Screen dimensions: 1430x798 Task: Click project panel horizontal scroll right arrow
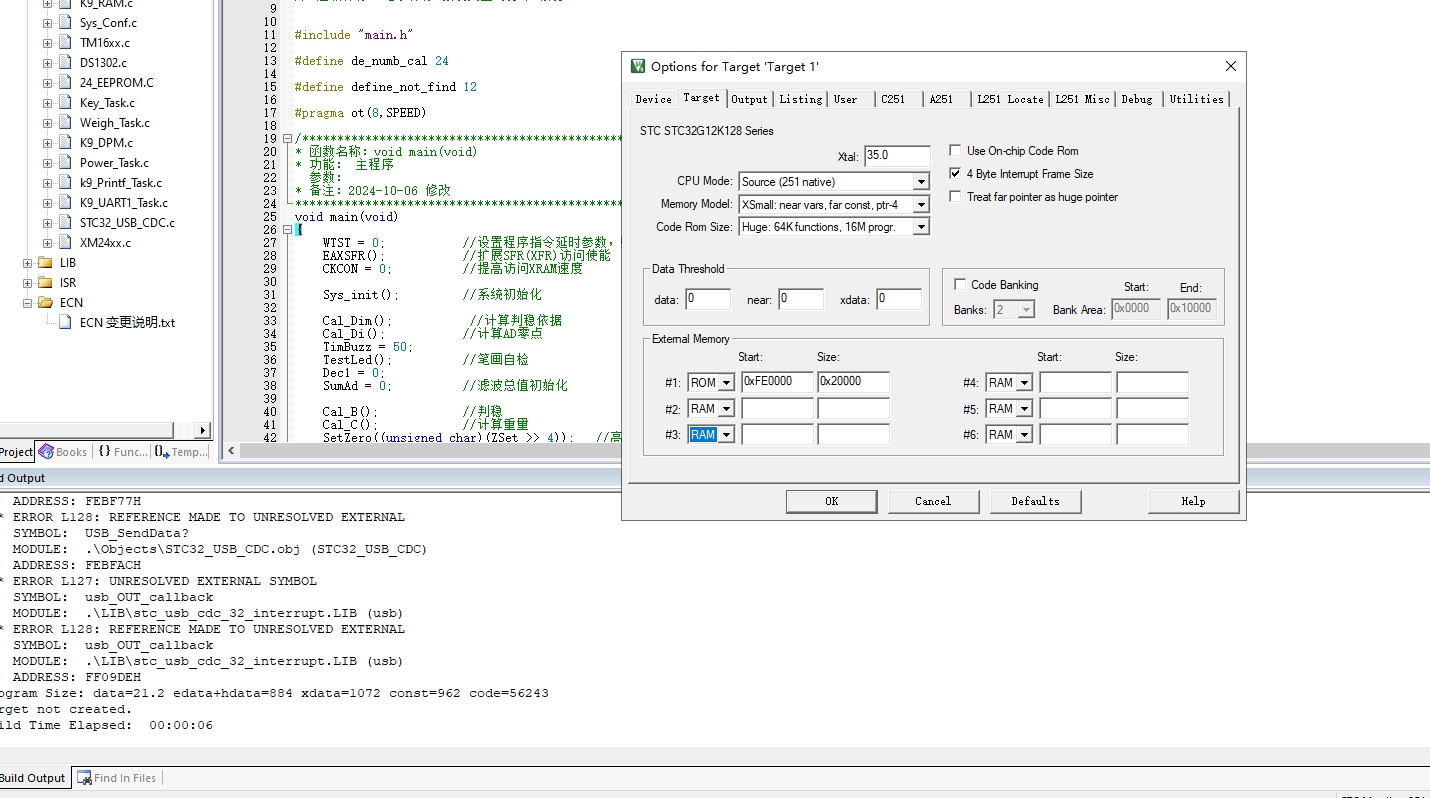pos(202,430)
